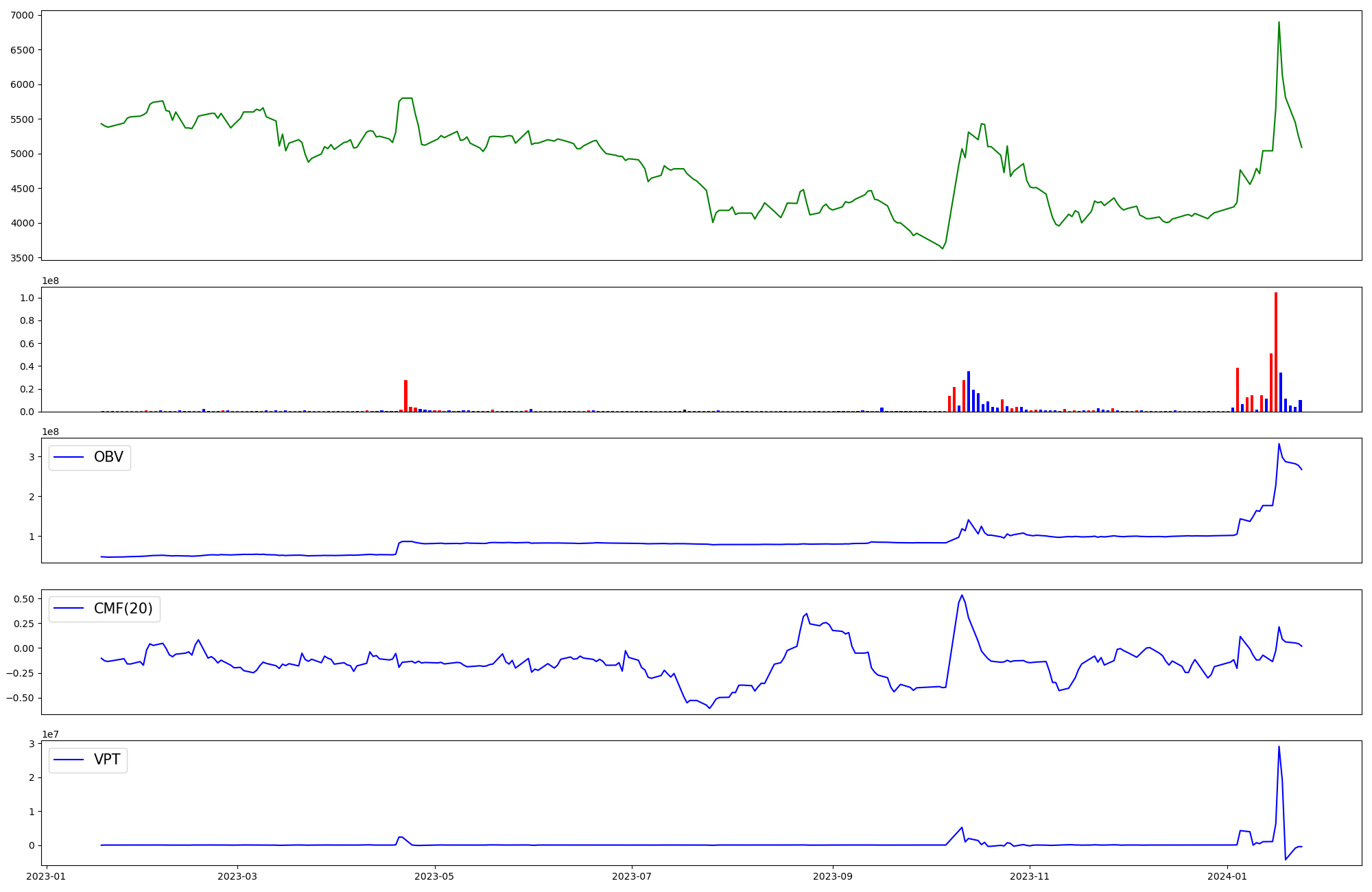Click the red volume bar in April 2023

405,396
